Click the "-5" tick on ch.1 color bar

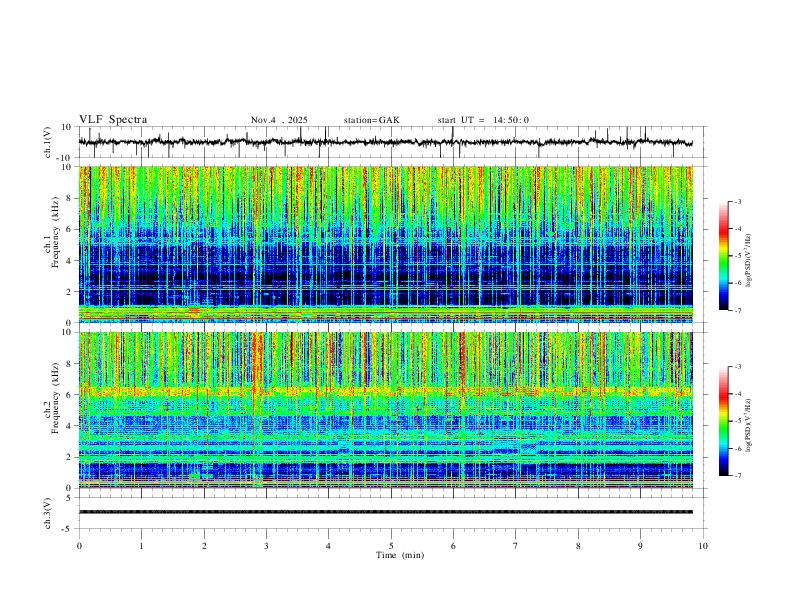pos(737,256)
